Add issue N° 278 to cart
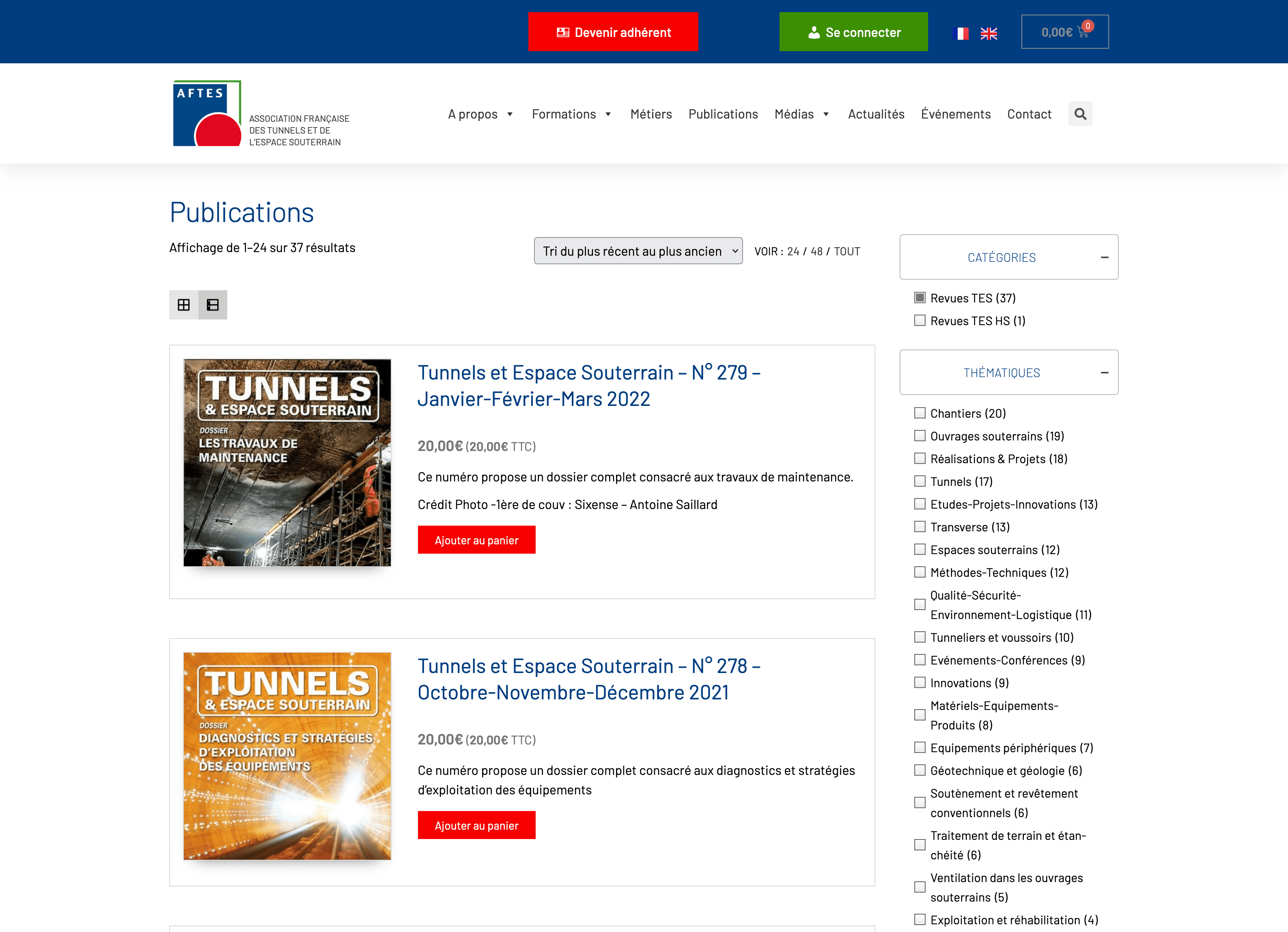The width and height of the screenshot is (1288, 932). [x=476, y=825]
